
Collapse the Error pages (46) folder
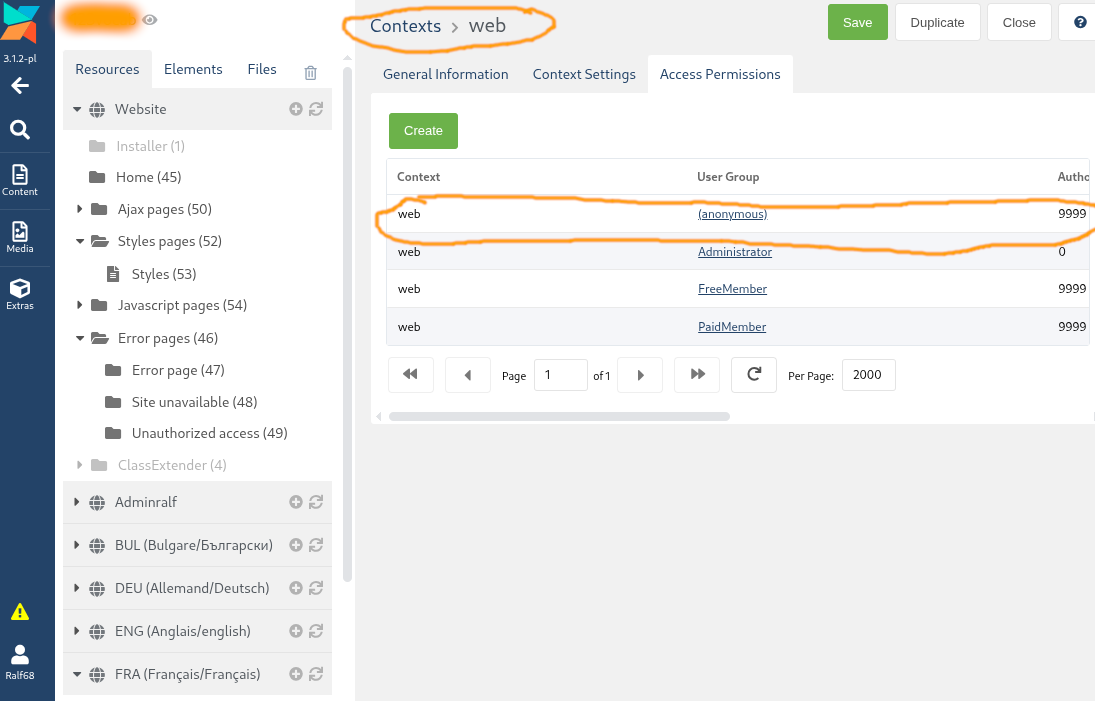click(80, 338)
